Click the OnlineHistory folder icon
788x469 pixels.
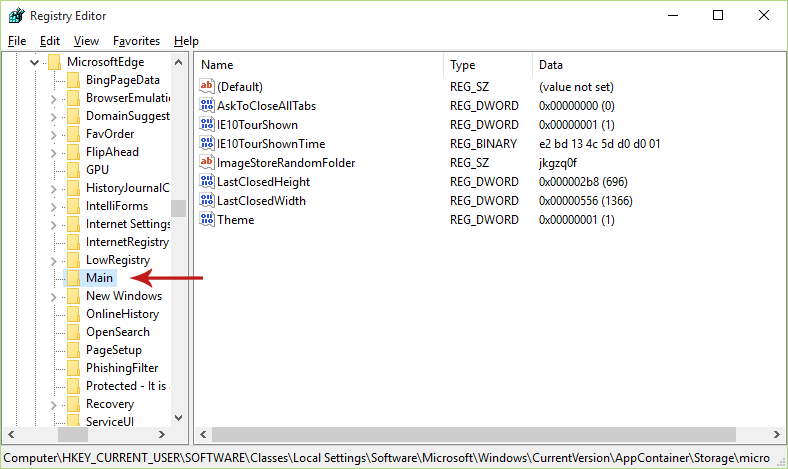(x=73, y=314)
